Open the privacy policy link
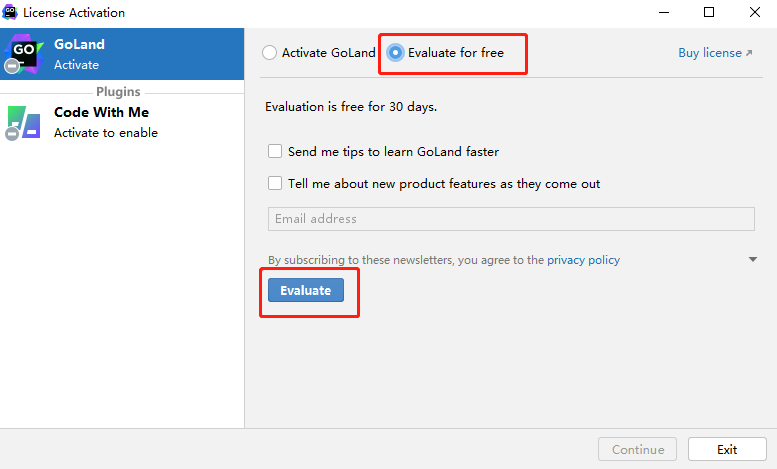 [x=583, y=260]
